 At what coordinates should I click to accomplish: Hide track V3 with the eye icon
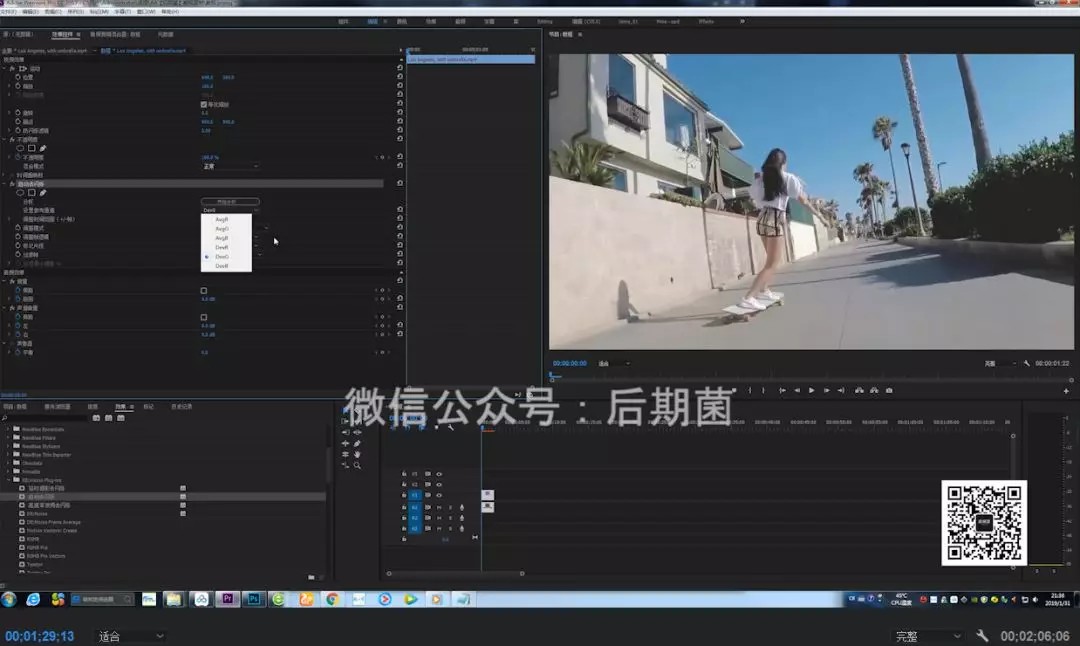439,474
